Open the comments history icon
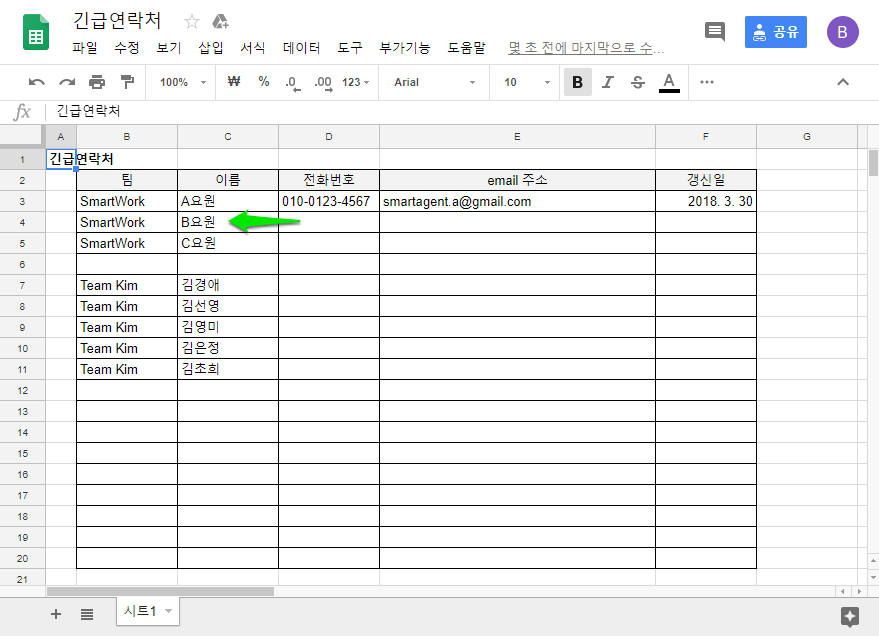The width and height of the screenshot is (879, 636). [x=715, y=31]
